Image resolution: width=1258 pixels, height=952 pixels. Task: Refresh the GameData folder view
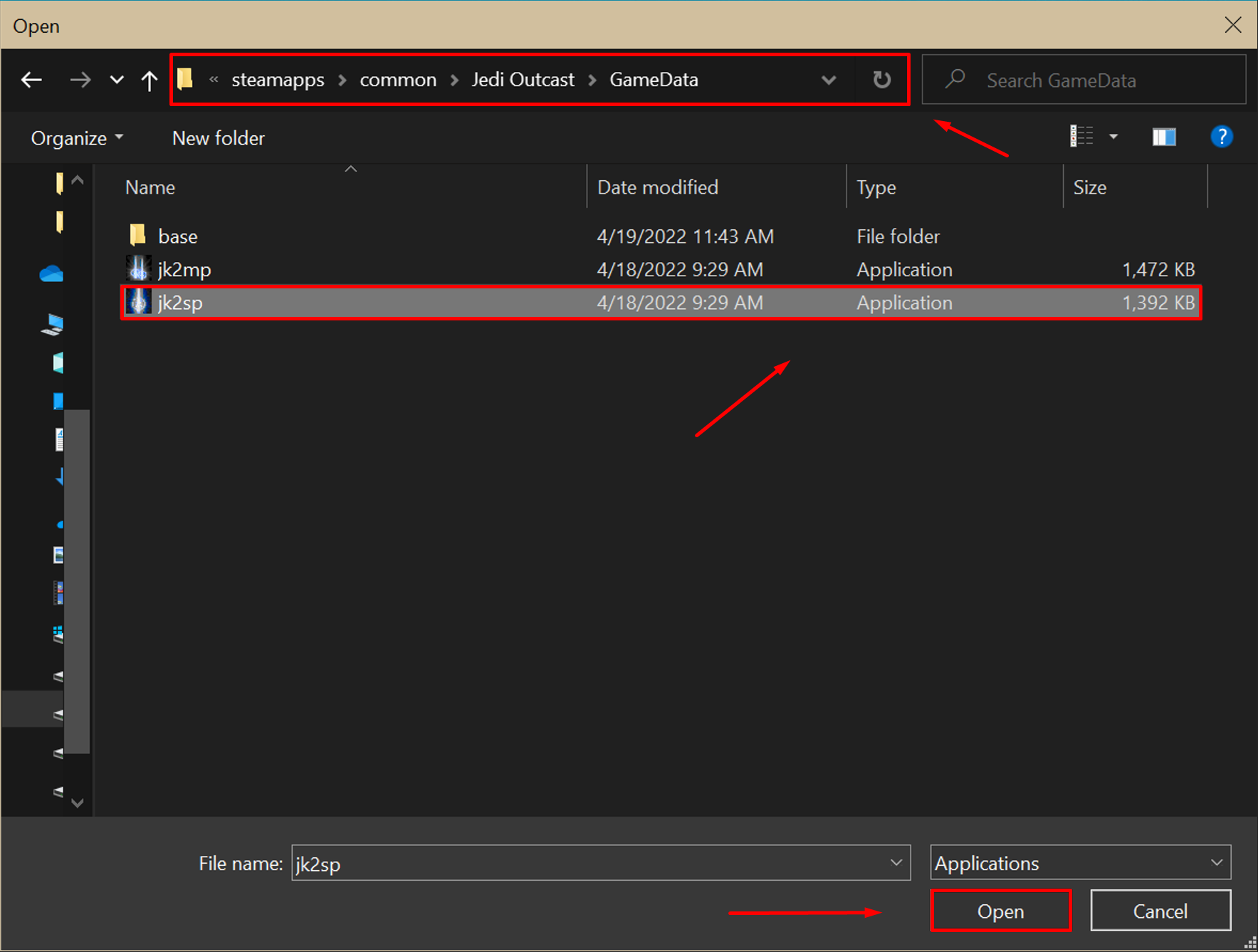point(882,80)
